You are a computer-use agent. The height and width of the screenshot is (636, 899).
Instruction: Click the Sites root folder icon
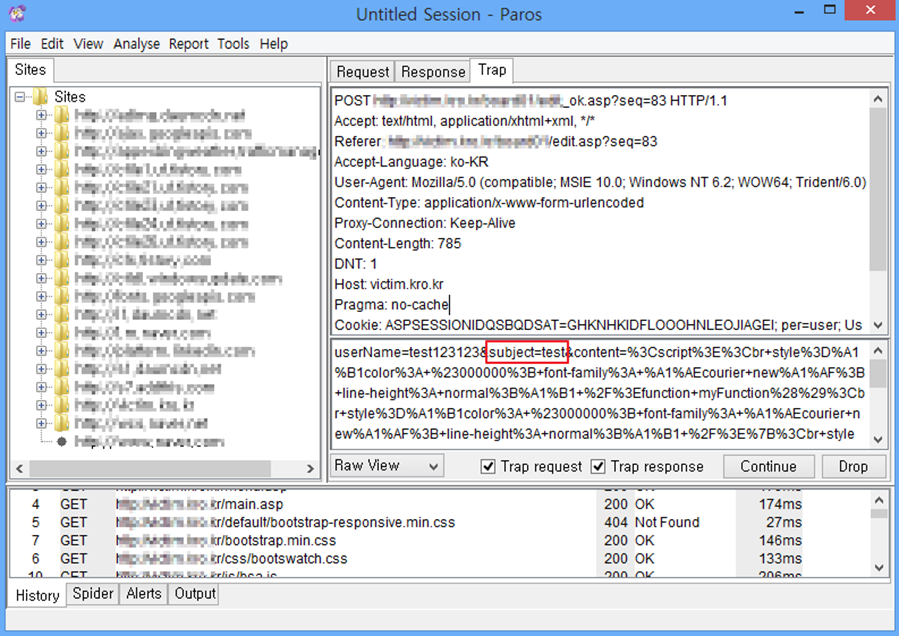40,97
